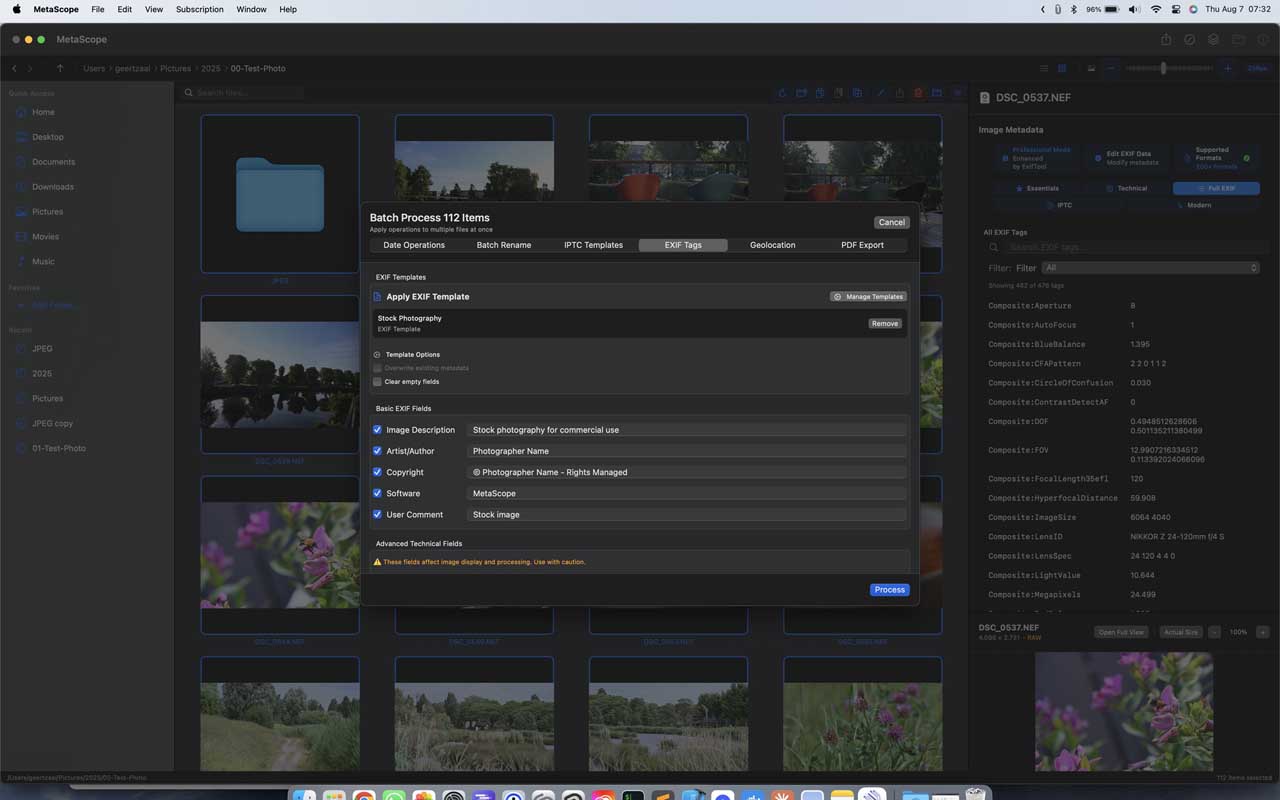Click the compass icon in the title bar
Image resolution: width=1280 pixels, height=800 pixels.
(1190, 39)
